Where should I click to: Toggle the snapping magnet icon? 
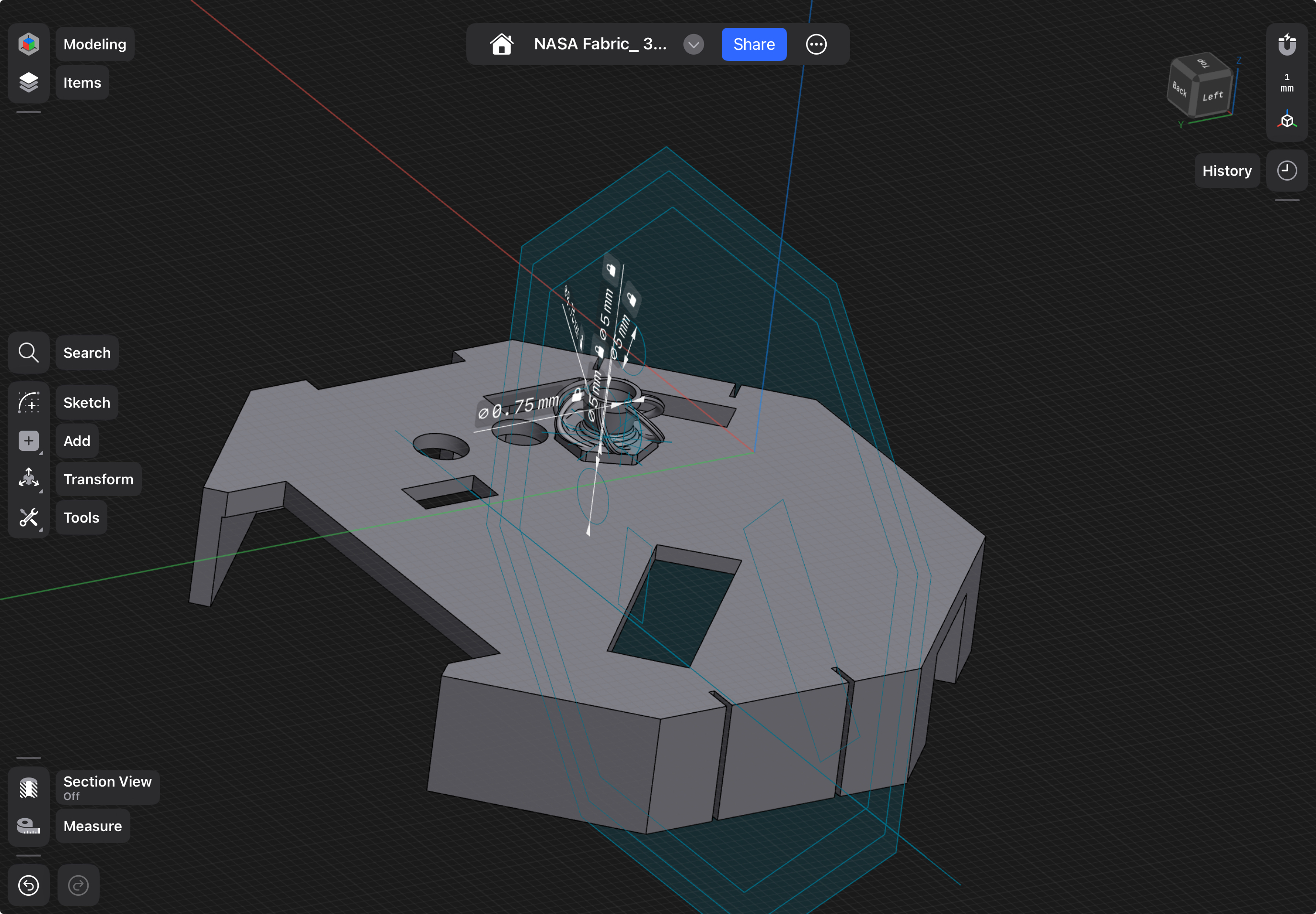click(1287, 44)
